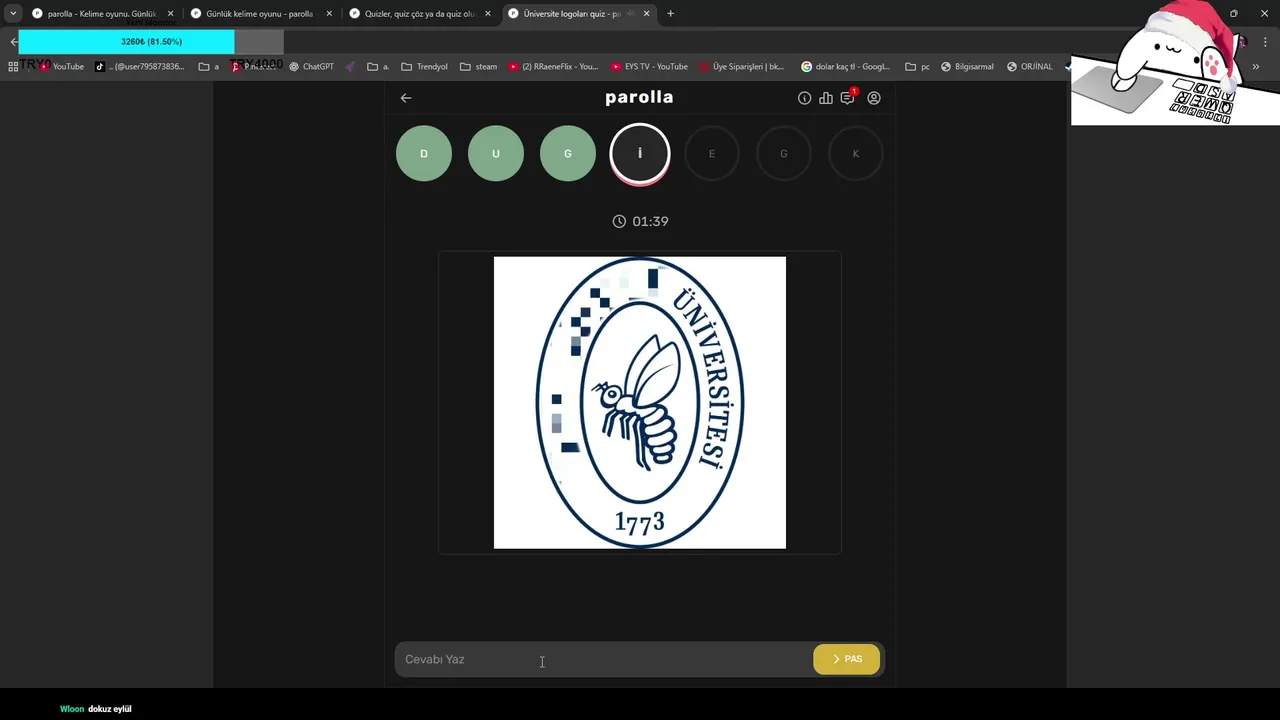Click the parolla title text
Viewport: 1280px width, 720px height.
click(639, 97)
